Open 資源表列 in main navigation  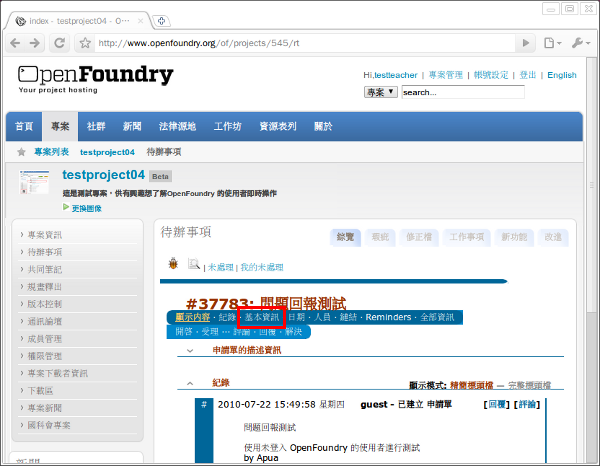(278, 126)
